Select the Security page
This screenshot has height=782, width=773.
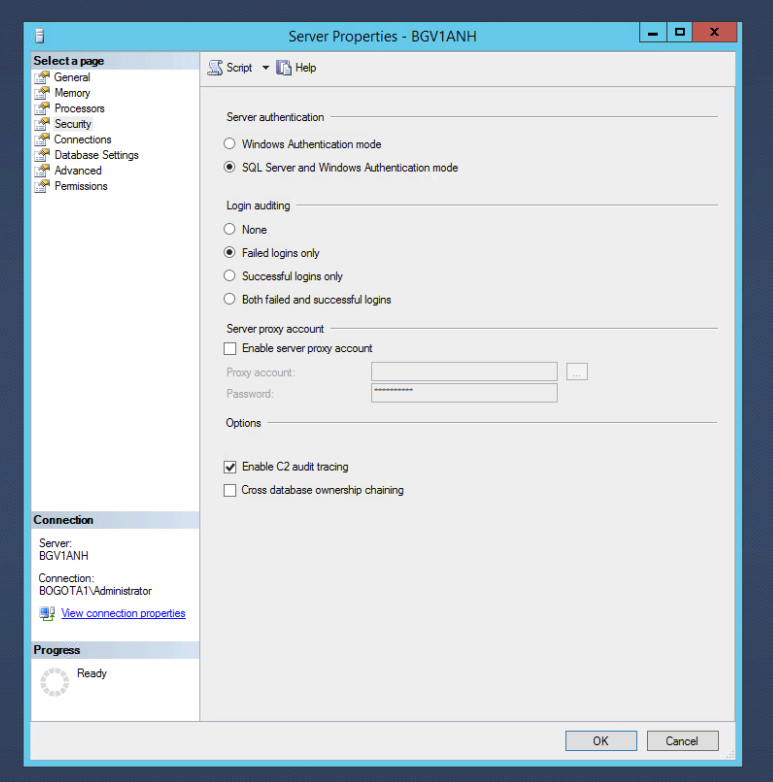pyautogui.click(x=73, y=124)
